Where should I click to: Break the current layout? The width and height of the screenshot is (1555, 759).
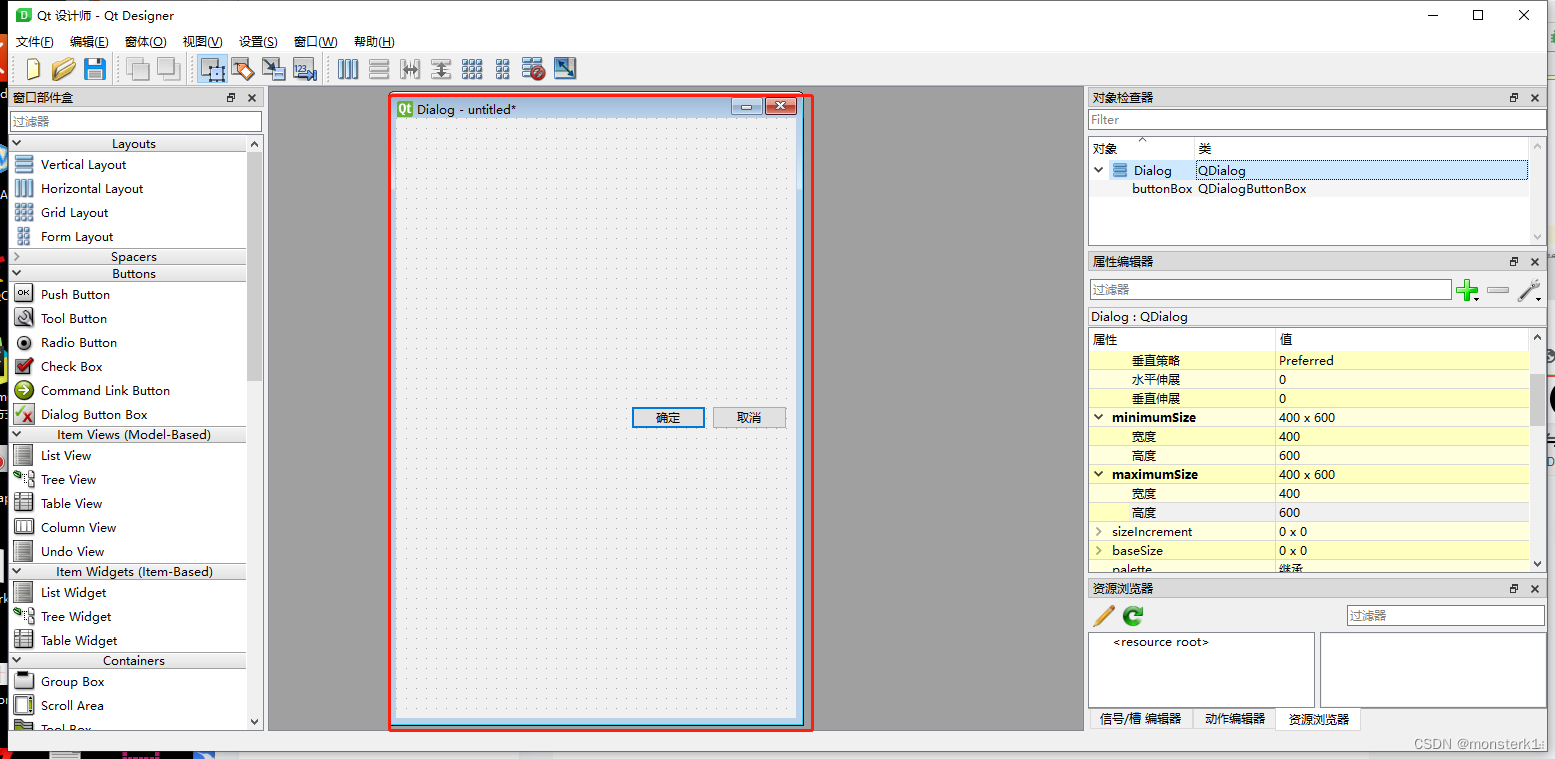click(x=533, y=69)
